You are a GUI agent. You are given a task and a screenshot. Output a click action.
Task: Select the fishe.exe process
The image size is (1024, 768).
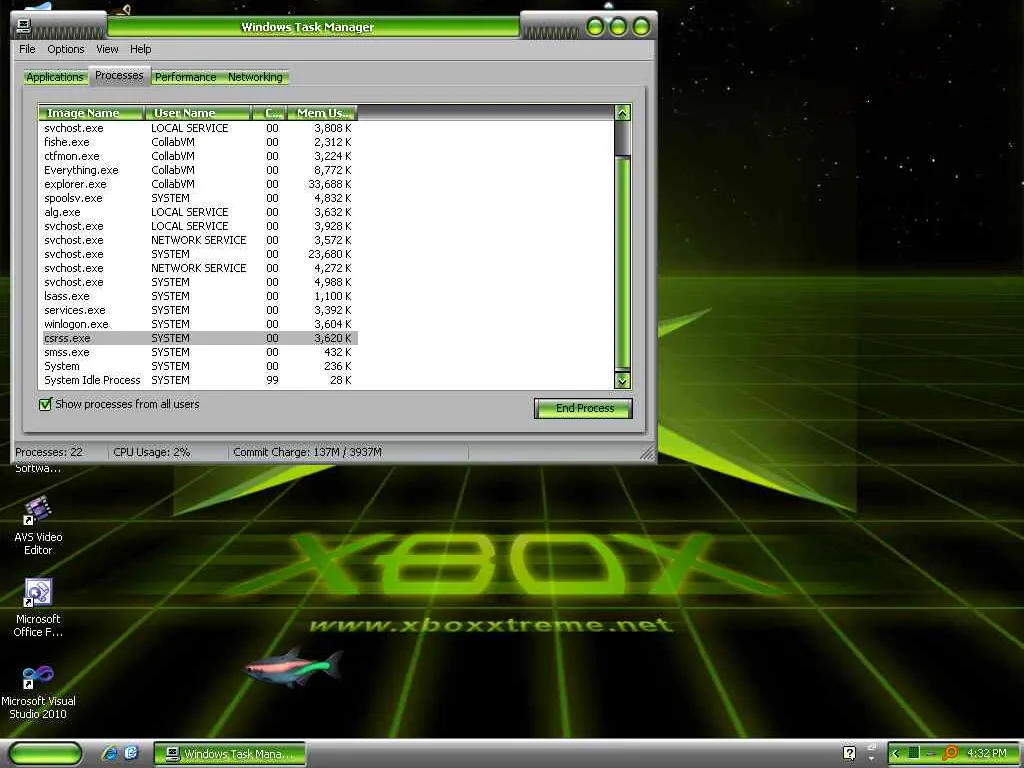(x=198, y=142)
